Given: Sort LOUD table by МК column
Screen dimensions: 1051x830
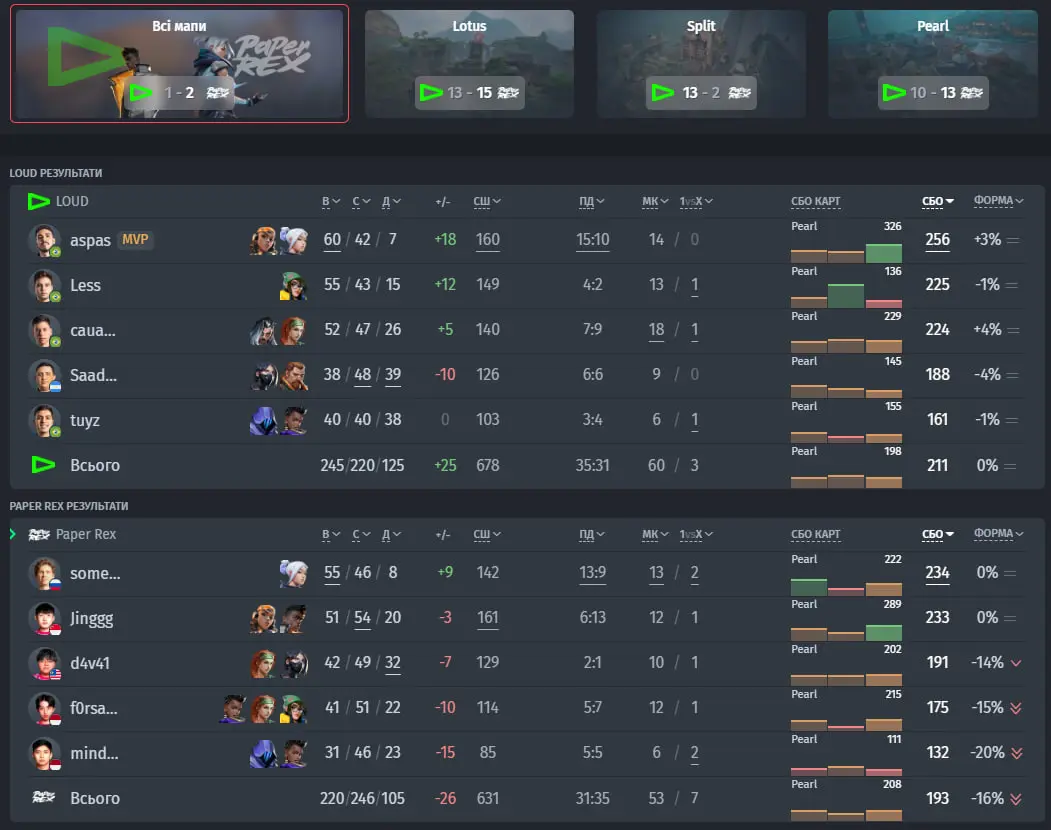Looking at the screenshot, I should pos(655,201).
